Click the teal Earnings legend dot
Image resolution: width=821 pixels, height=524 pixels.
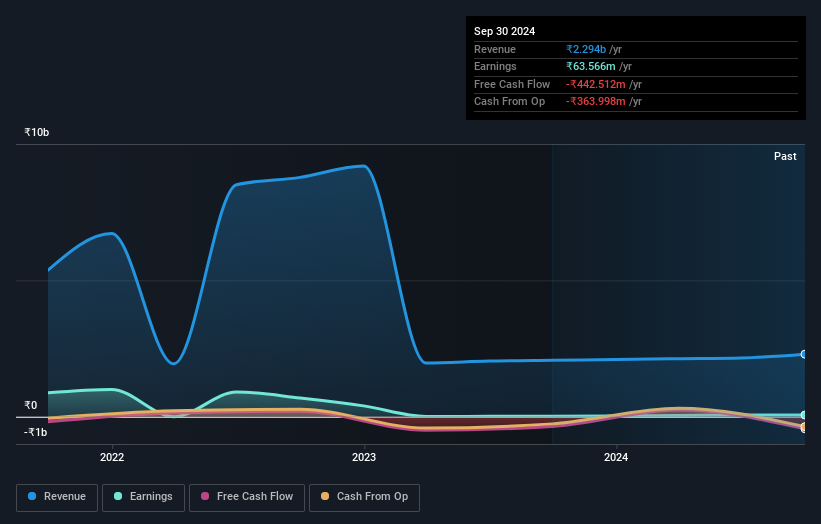tap(118, 496)
